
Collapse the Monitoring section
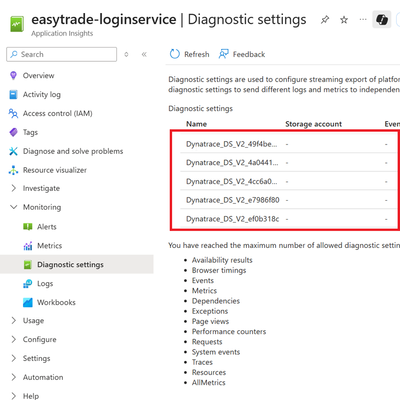coord(14,207)
